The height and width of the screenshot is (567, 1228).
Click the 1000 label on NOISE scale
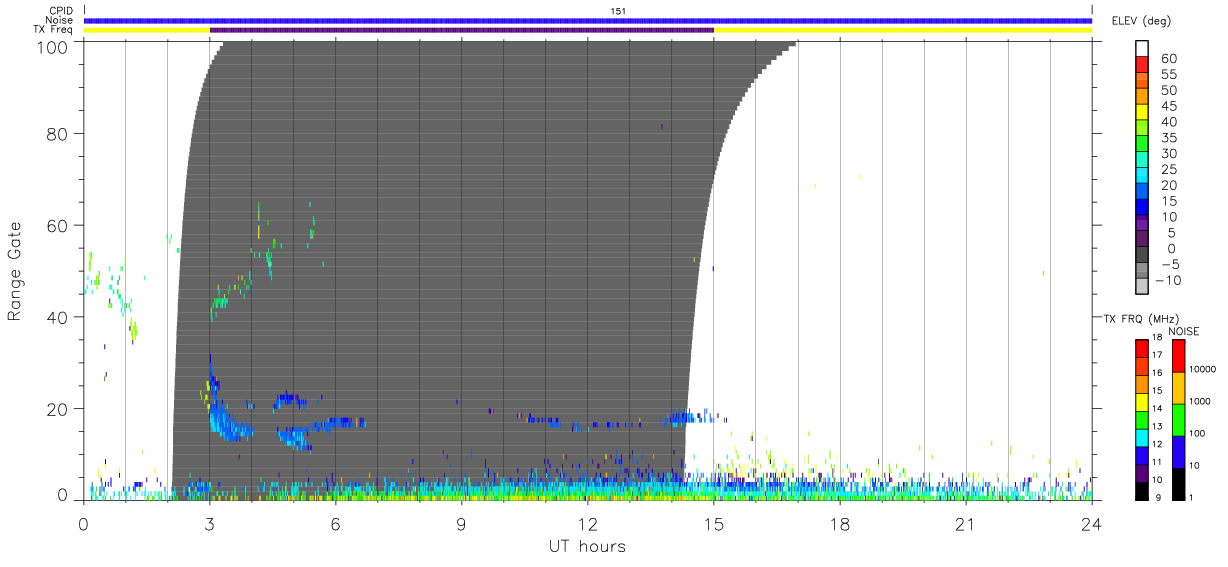[x=1200, y=401]
